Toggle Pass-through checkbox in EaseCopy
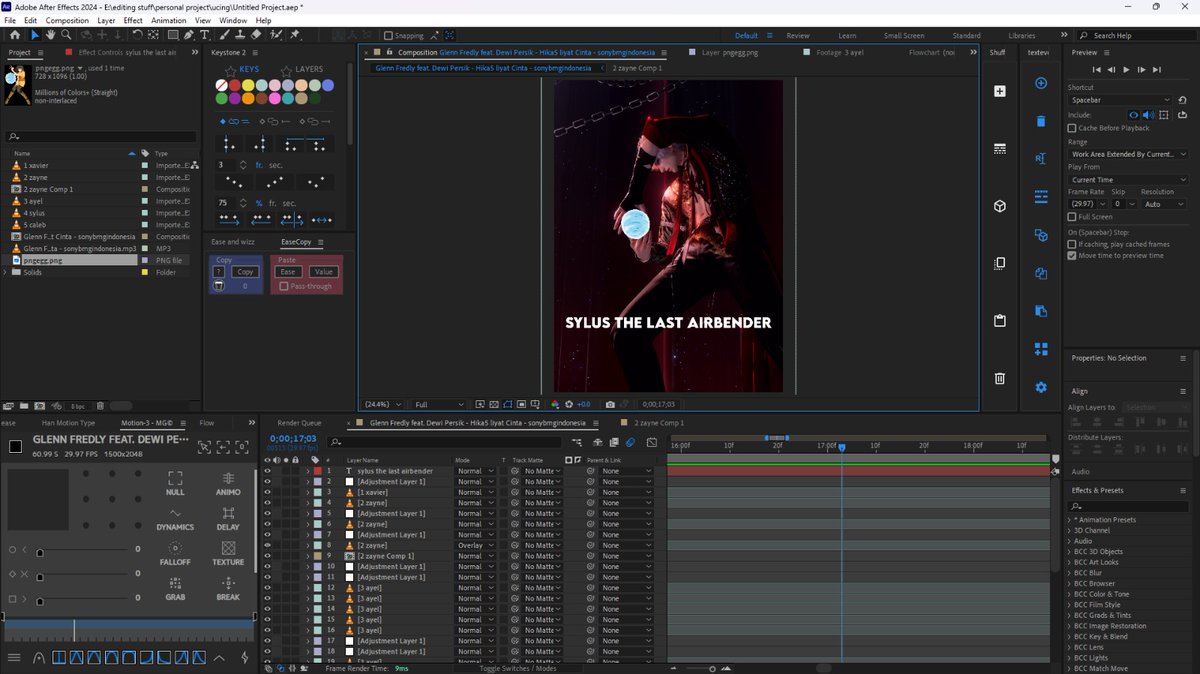Viewport: 1200px width, 674px height. 284,286
